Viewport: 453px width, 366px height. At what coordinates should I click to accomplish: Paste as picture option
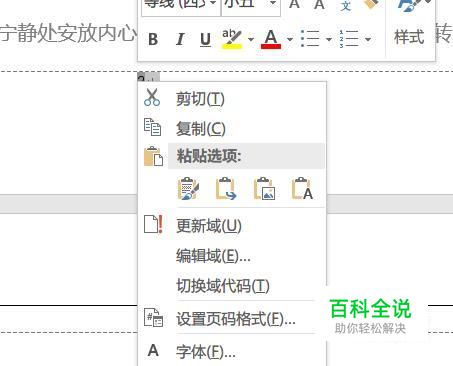click(x=264, y=189)
